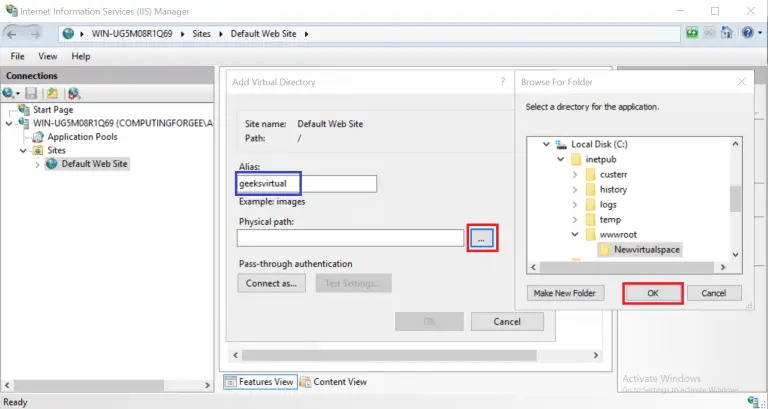
Task: Click the Home icon in top-right toolbar
Action: tap(728, 33)
